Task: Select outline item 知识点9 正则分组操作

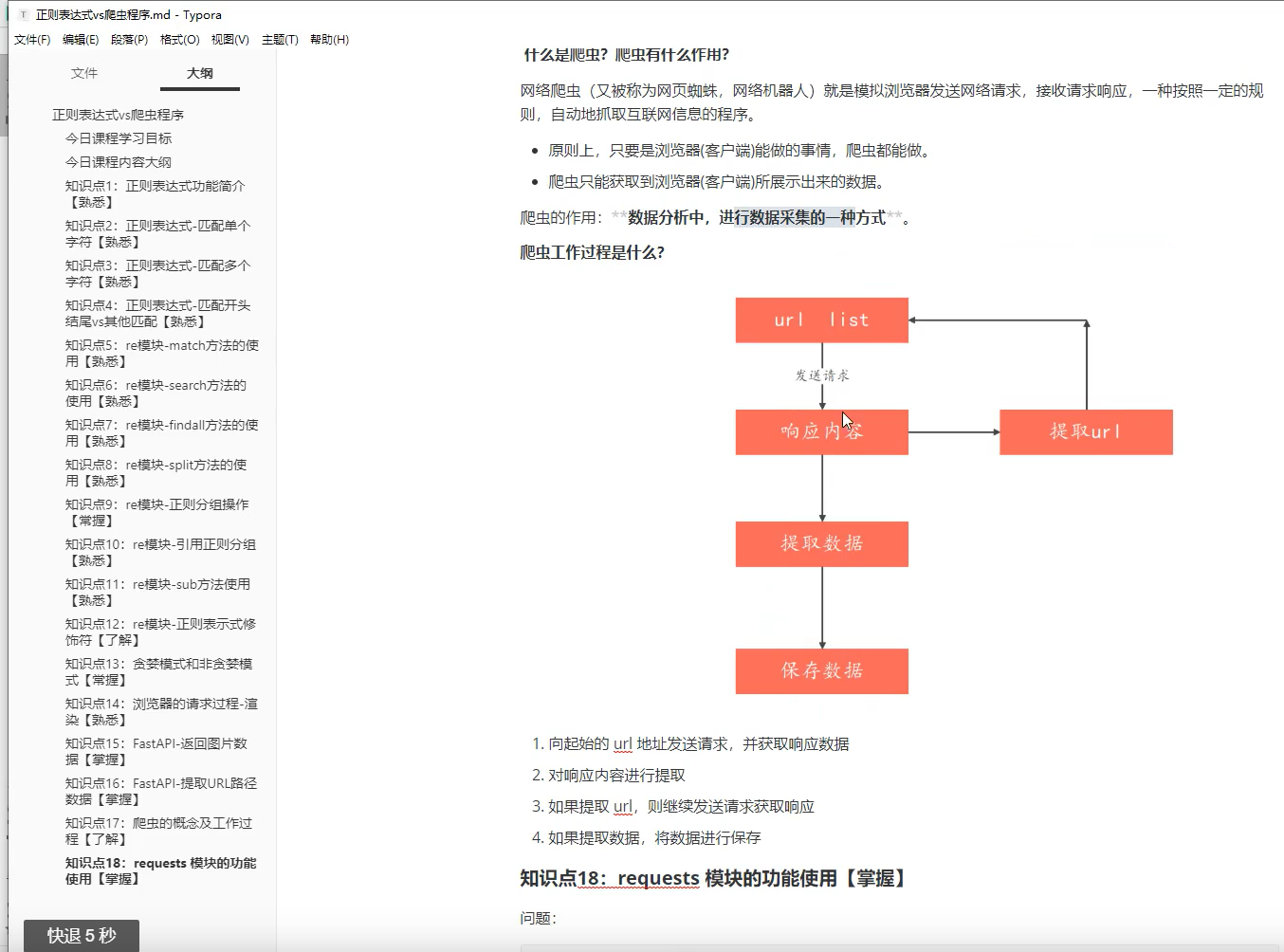Action: tap(156, 512)
